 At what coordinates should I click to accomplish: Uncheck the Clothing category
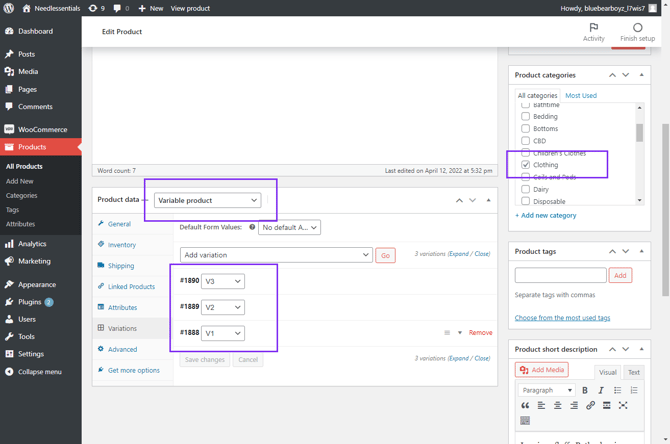point(526,165)
